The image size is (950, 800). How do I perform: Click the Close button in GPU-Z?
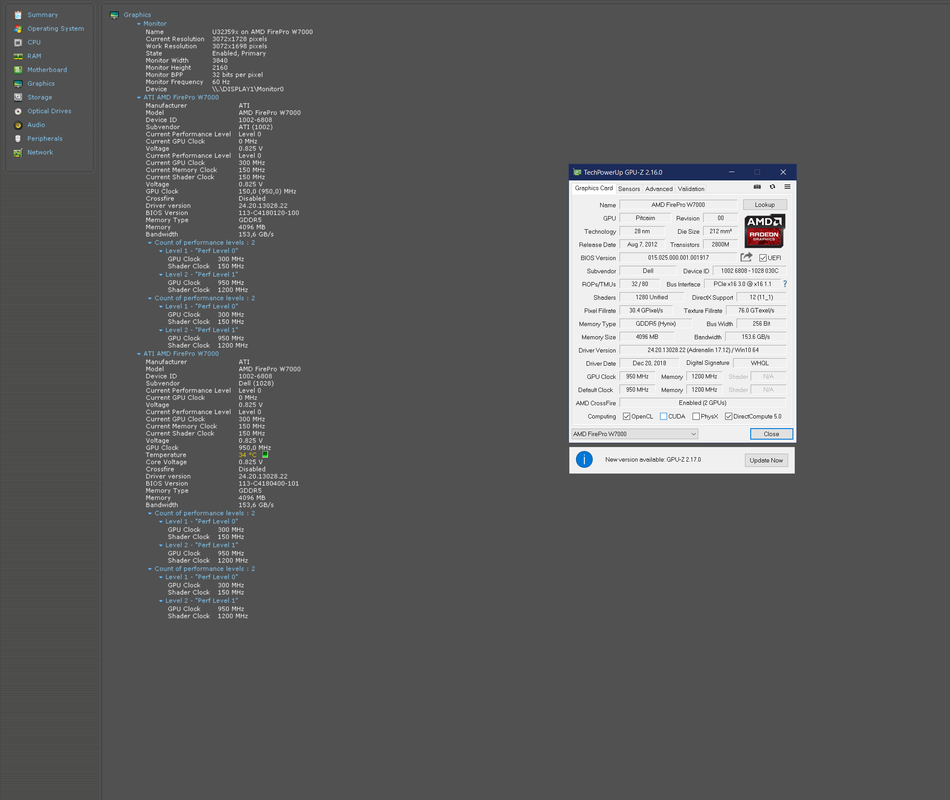(771, 434)
